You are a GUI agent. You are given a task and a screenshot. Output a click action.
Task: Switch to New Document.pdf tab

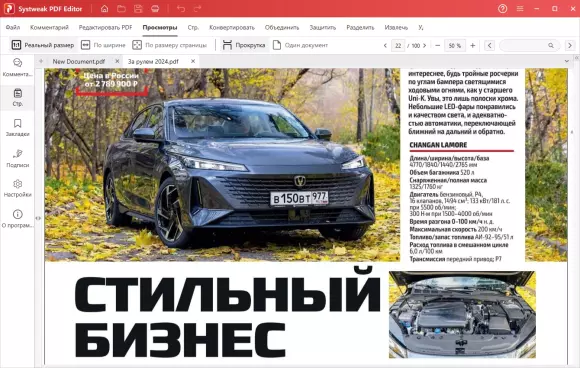(x=79, y=61)
